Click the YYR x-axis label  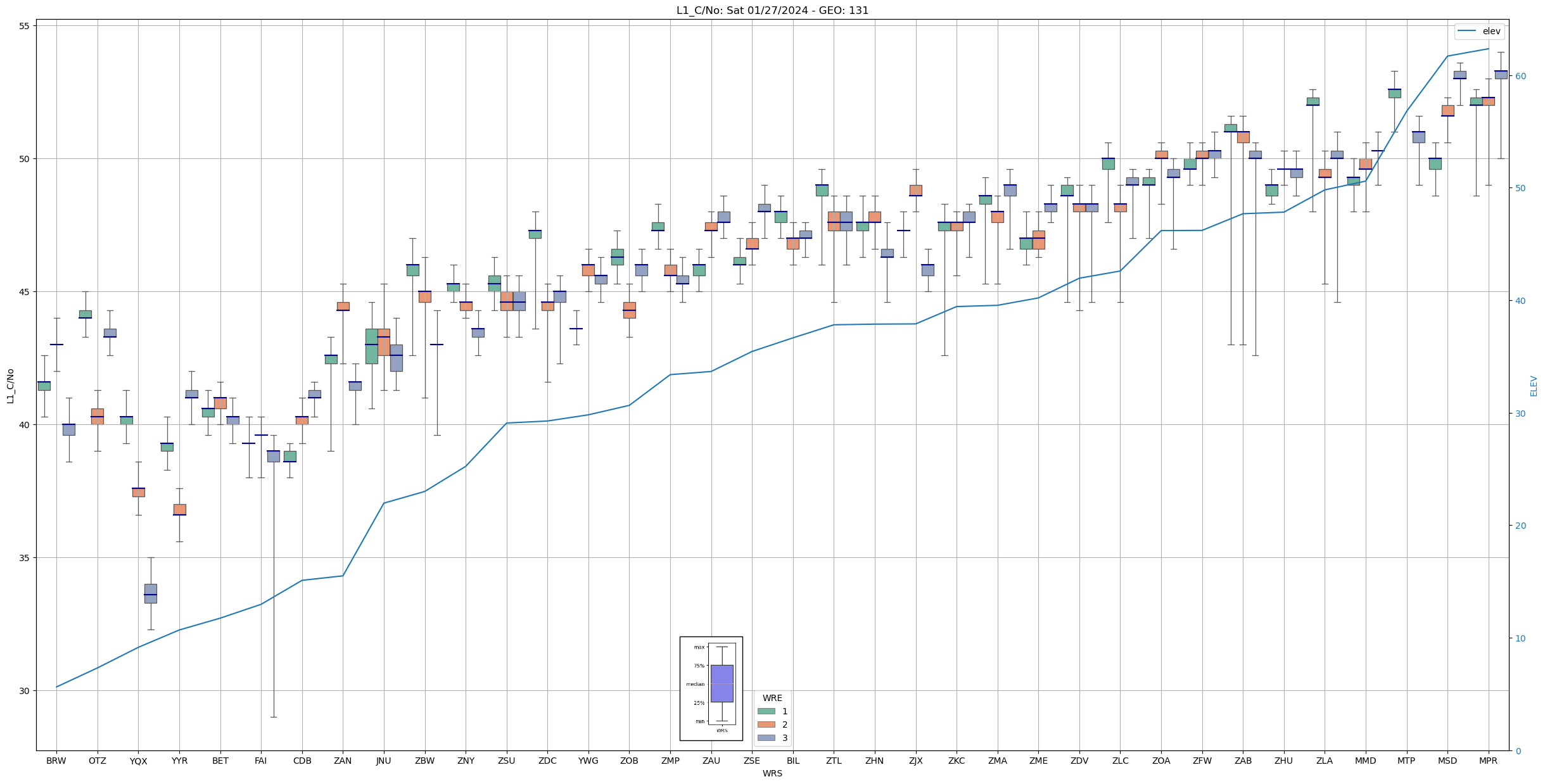[179, 761]
